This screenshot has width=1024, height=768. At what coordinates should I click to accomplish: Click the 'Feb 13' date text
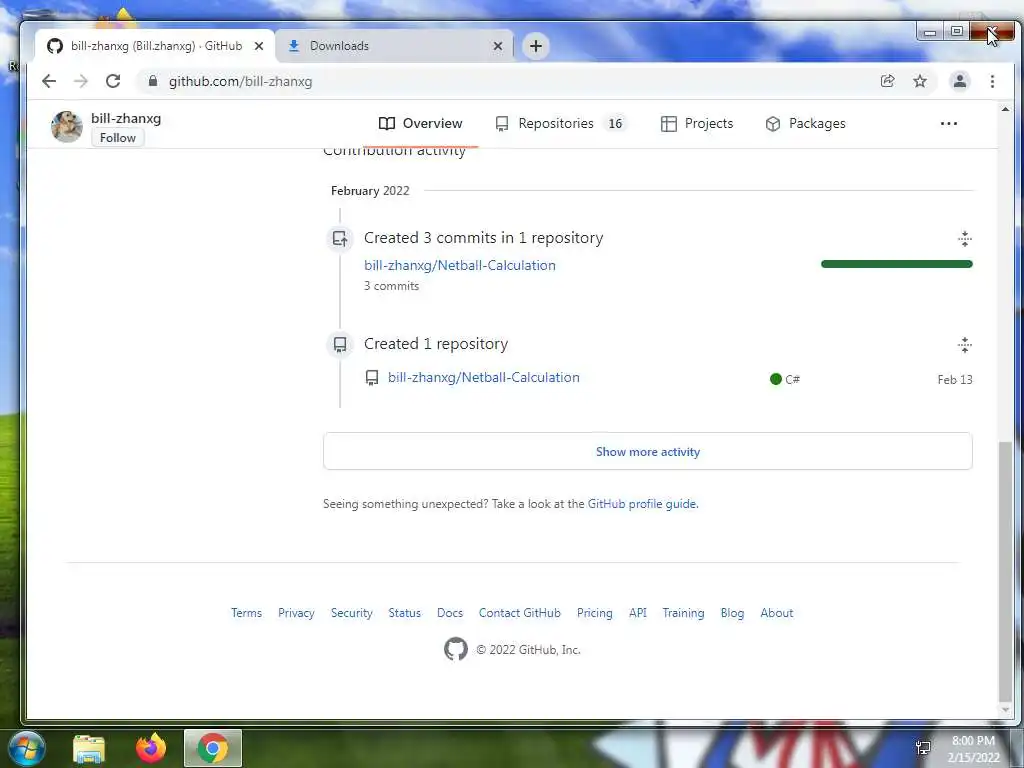tap(955, 379)
